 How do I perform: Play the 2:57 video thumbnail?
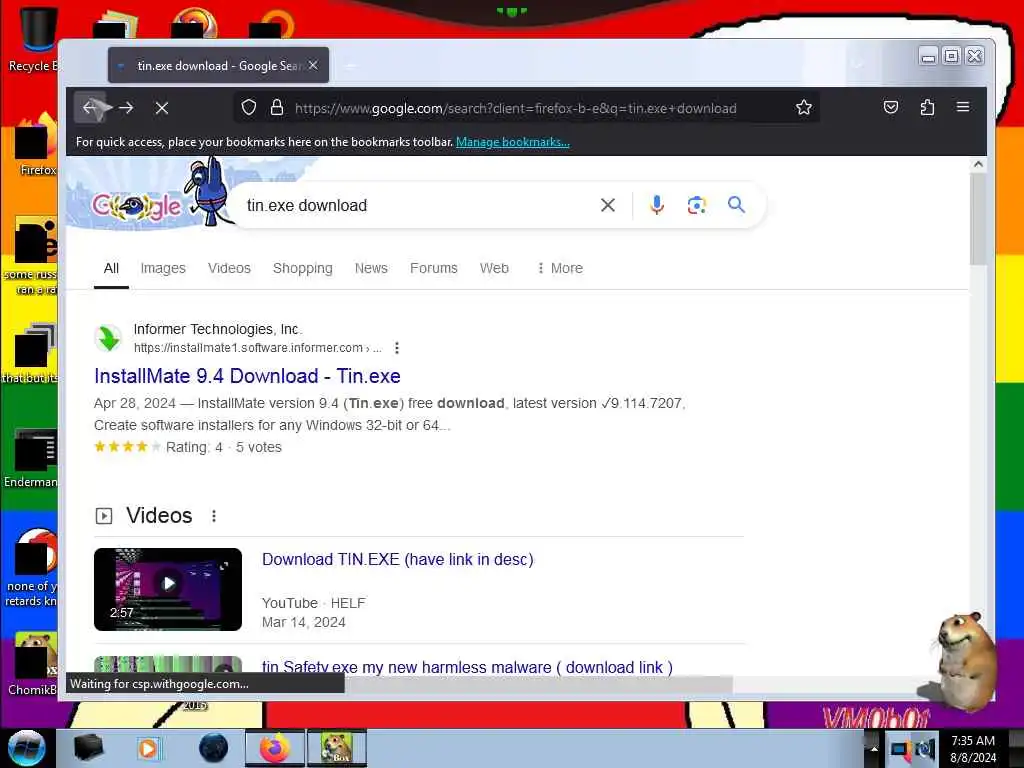[x=168, y=589]
